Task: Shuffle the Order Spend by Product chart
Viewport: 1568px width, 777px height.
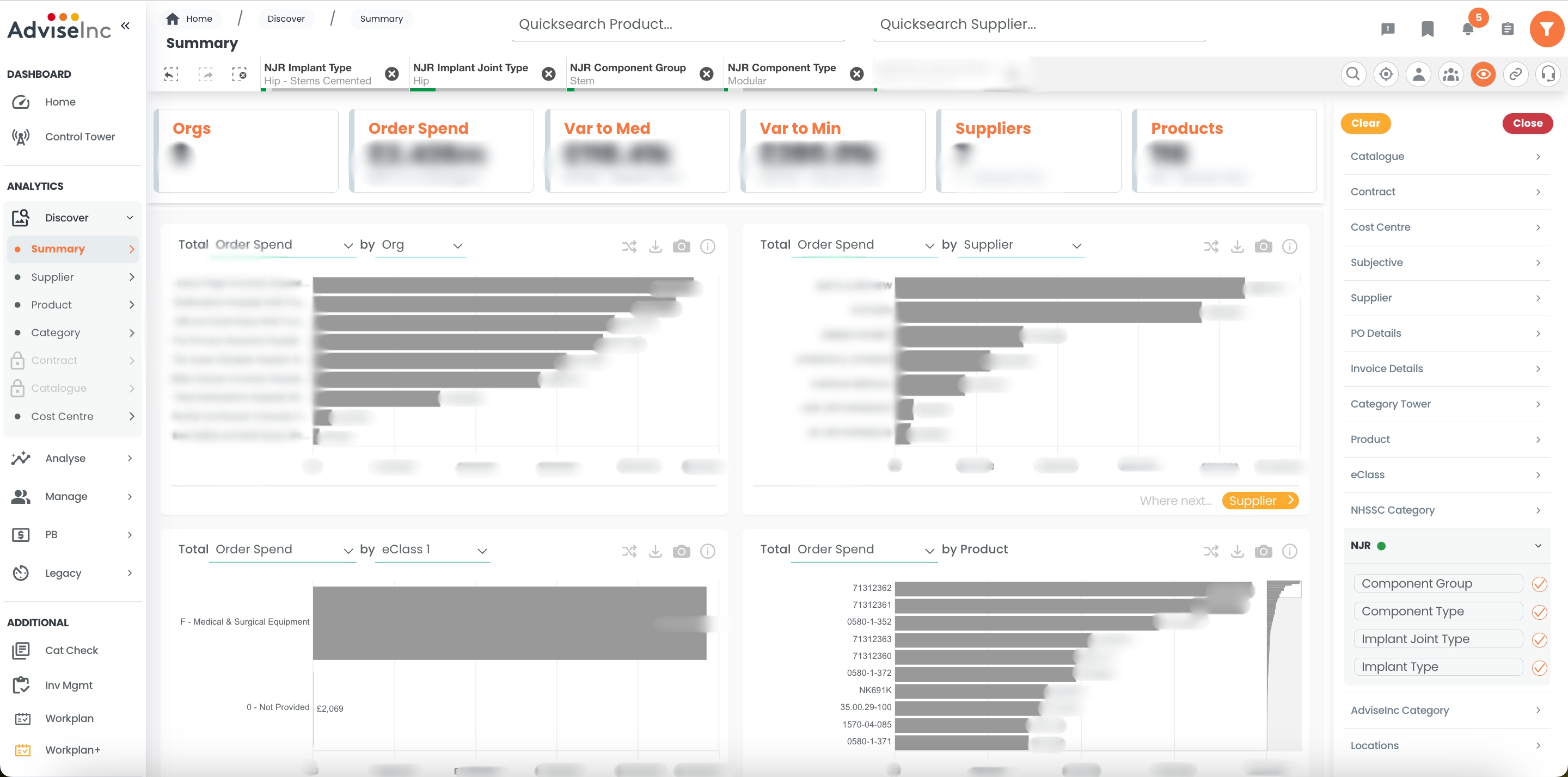Action: [x=1211, y=551]
